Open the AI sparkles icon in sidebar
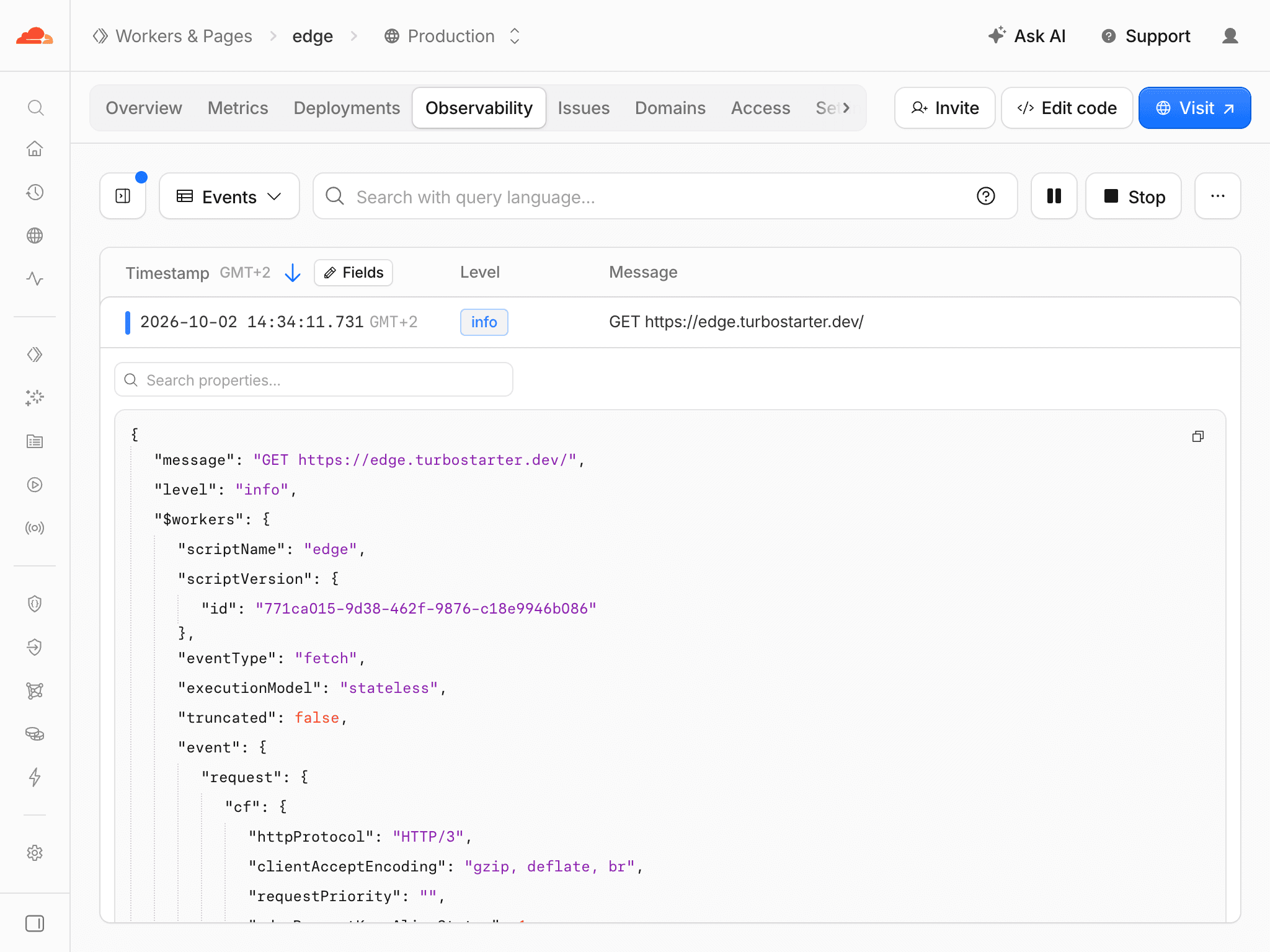The image size is (1270, 952). pos(35,398)
